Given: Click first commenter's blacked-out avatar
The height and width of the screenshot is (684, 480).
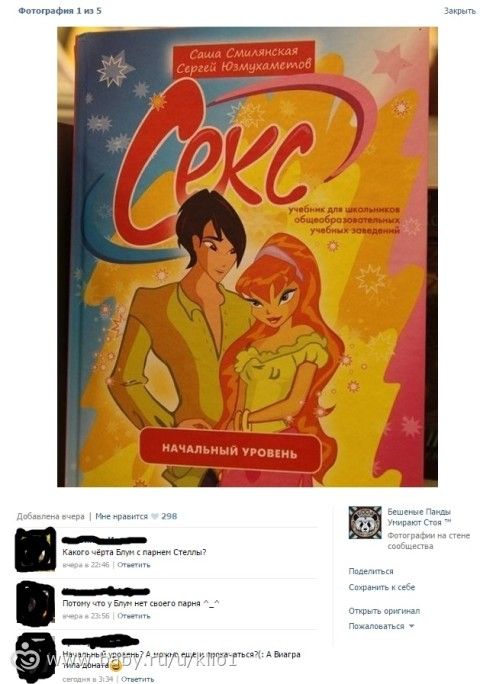Looking at the screenshot, I should pos(35,549).
